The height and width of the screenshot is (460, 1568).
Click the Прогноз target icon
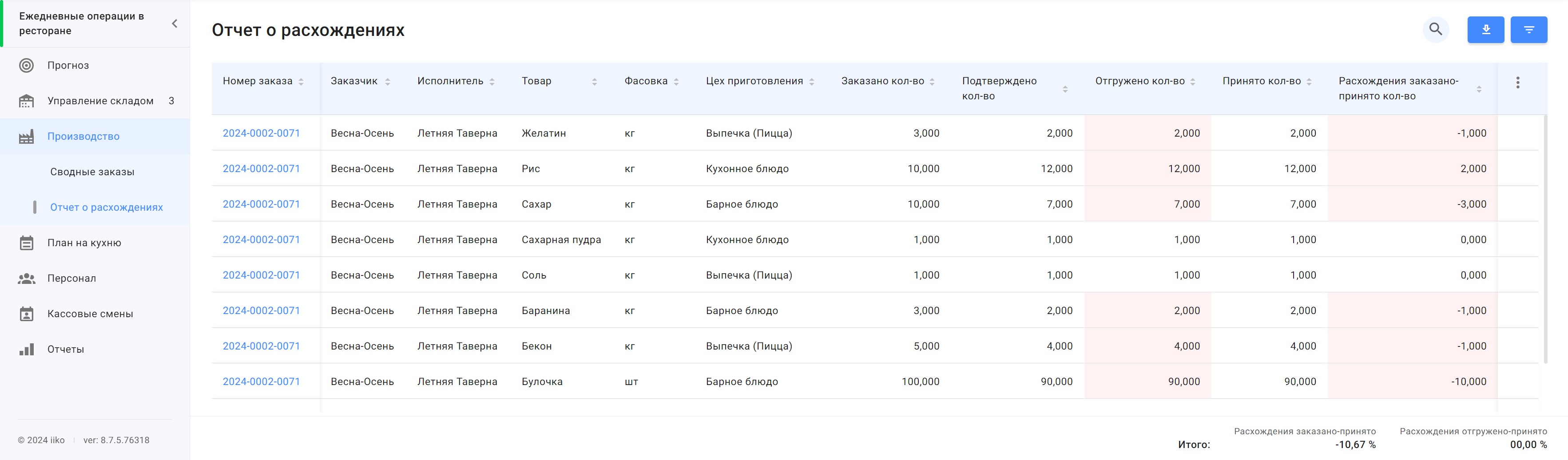tap(26, 66)
